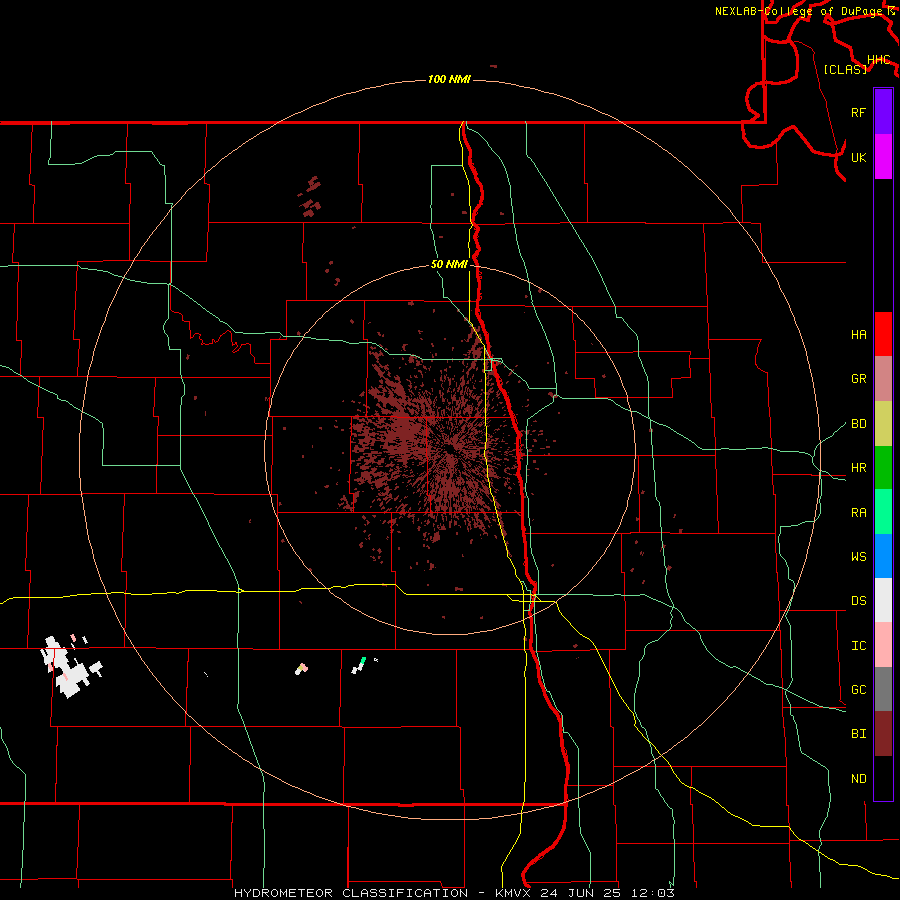The height and width of the screenshot is (900, 900).
Task: Click the purple RF color swatch
Action: (883, 112)
